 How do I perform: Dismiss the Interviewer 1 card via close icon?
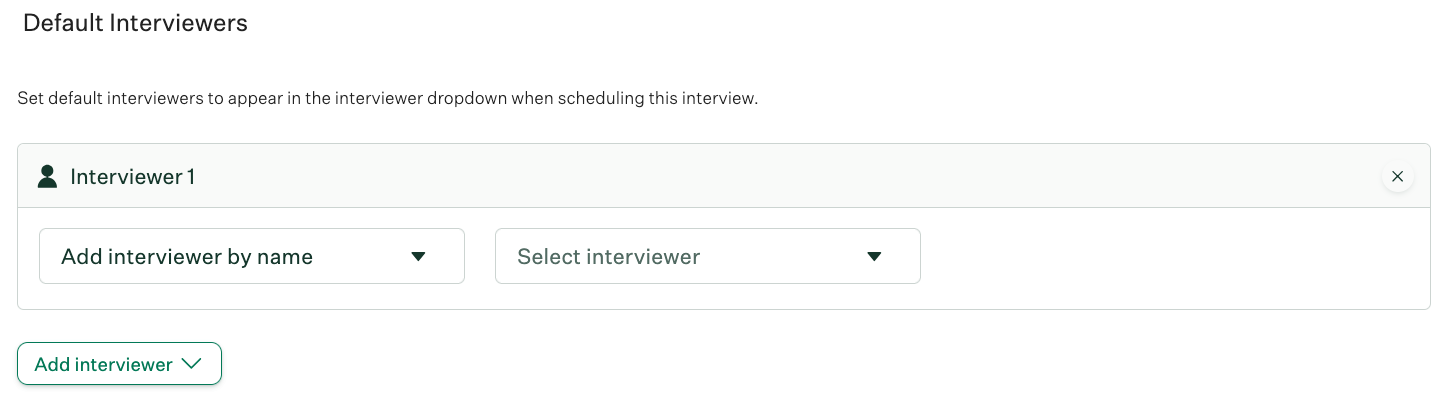[x=1397, y=177]
